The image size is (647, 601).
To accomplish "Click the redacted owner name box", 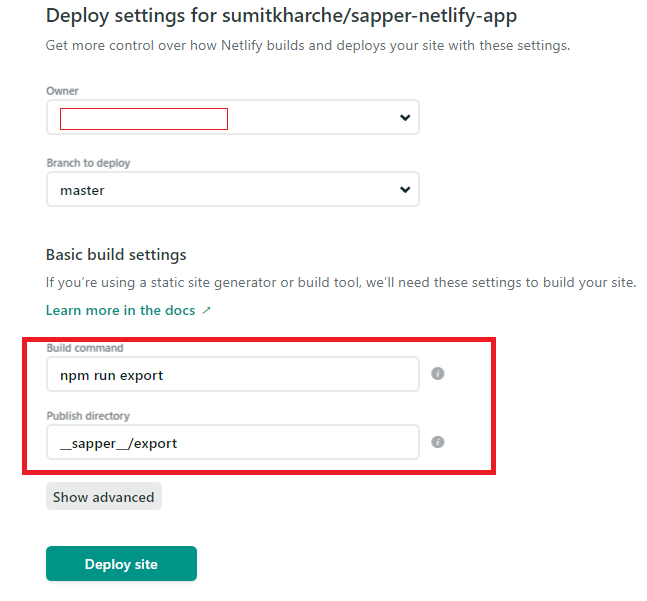I will coord(144,119).
